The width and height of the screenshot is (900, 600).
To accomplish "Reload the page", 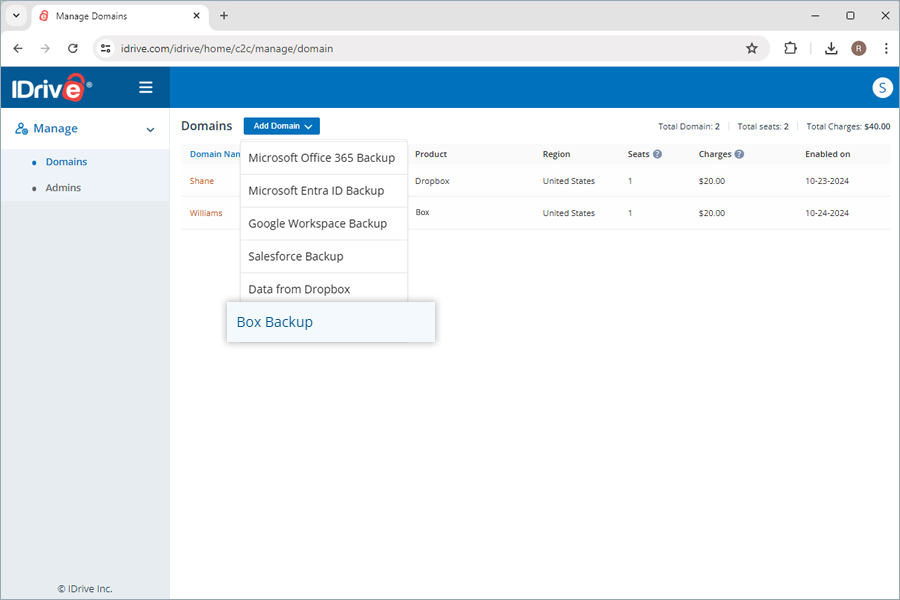I will (73, 49).
